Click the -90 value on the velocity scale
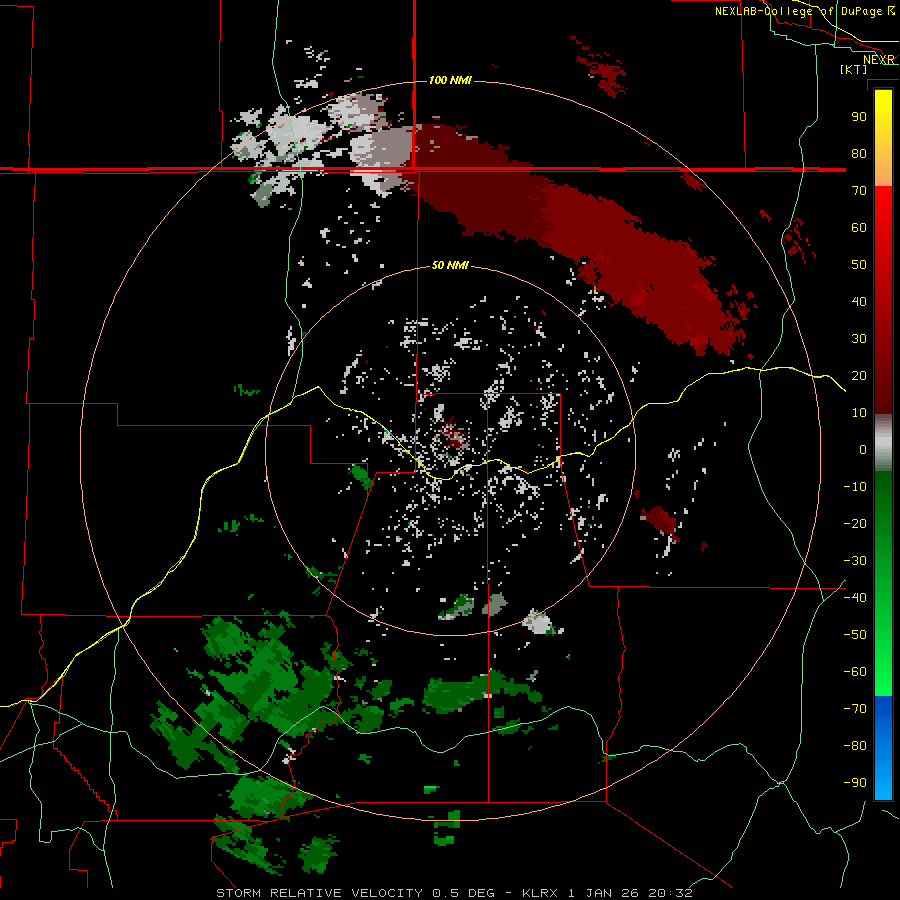 point(855,783)
